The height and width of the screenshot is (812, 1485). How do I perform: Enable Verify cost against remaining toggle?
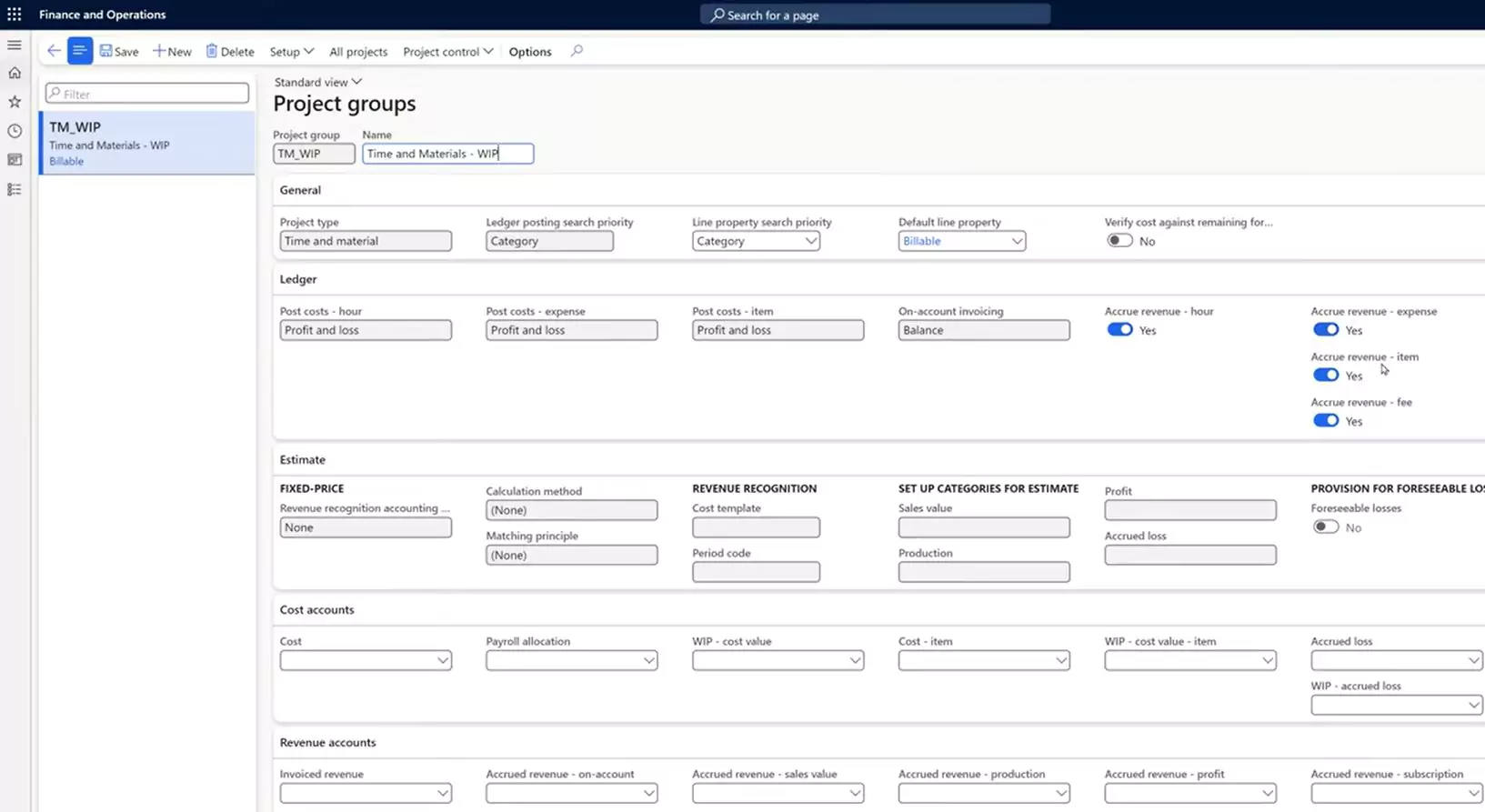(1119, 241)
